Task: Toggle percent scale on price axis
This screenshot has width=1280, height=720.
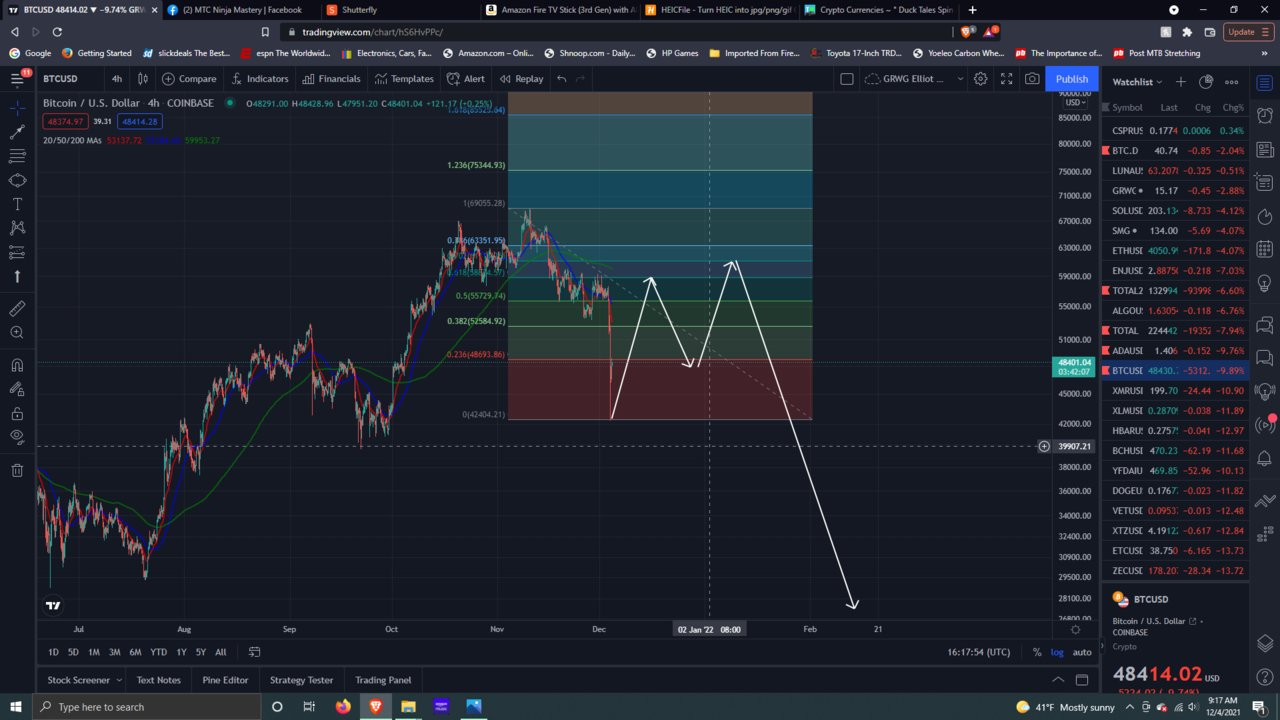Action: [1037, 652]
